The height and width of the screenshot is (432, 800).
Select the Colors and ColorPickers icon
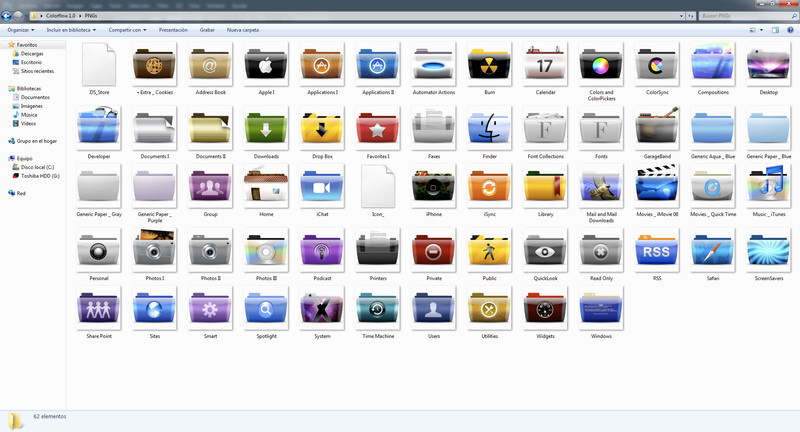click(601, 64)
